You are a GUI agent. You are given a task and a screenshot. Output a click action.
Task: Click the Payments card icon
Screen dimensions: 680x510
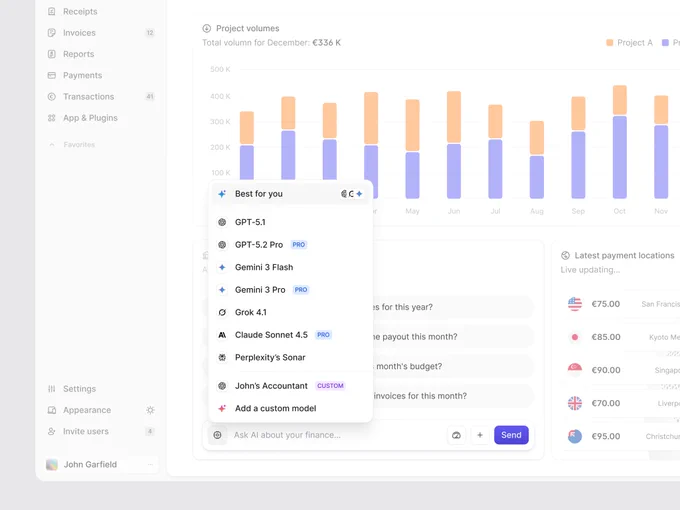point(52,75)
